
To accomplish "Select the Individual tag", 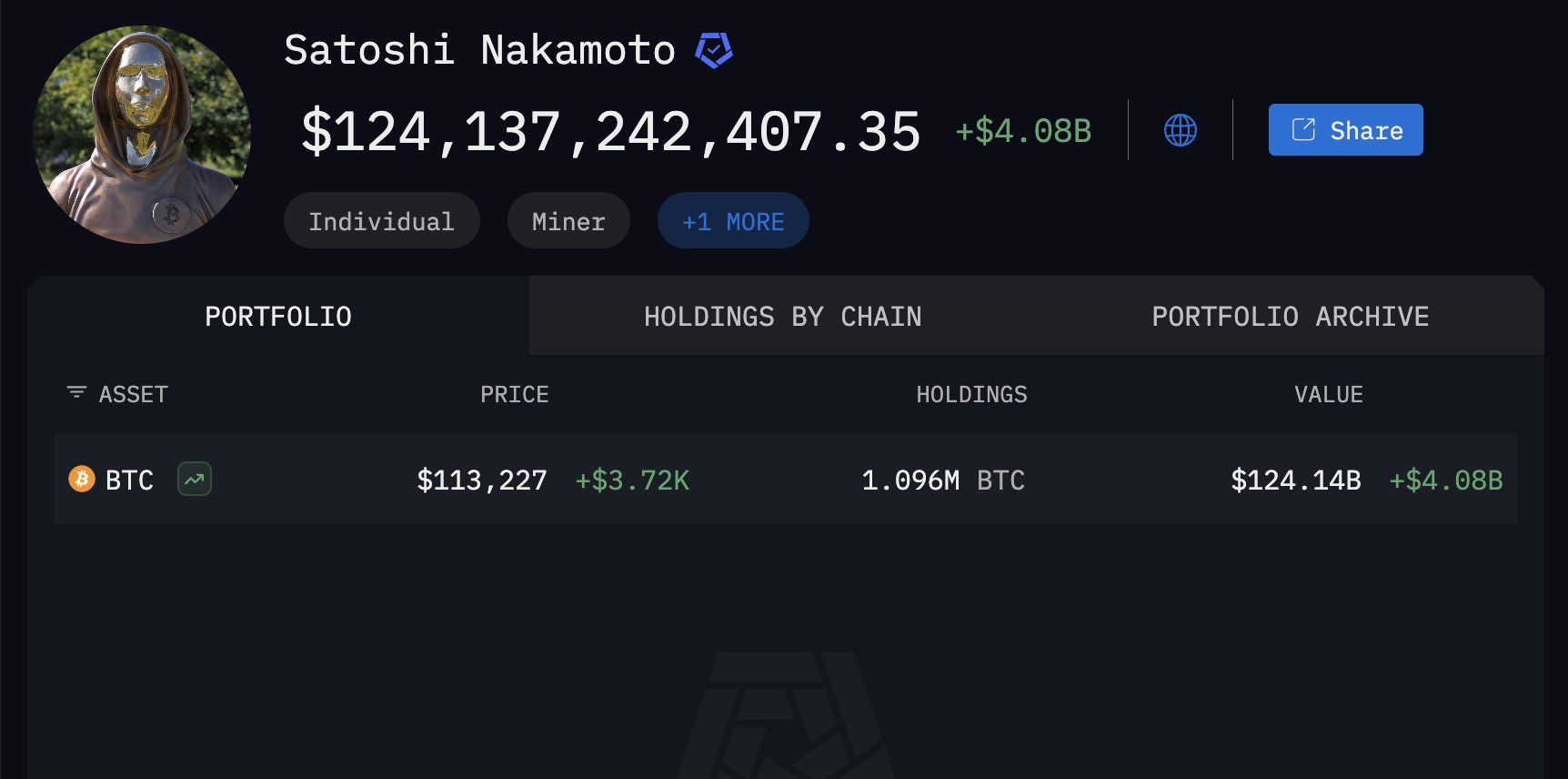I will [381, 221].
